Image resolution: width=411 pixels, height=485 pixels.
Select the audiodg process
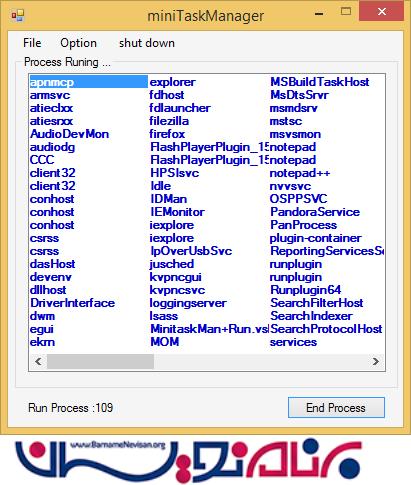tap(52, 147)
